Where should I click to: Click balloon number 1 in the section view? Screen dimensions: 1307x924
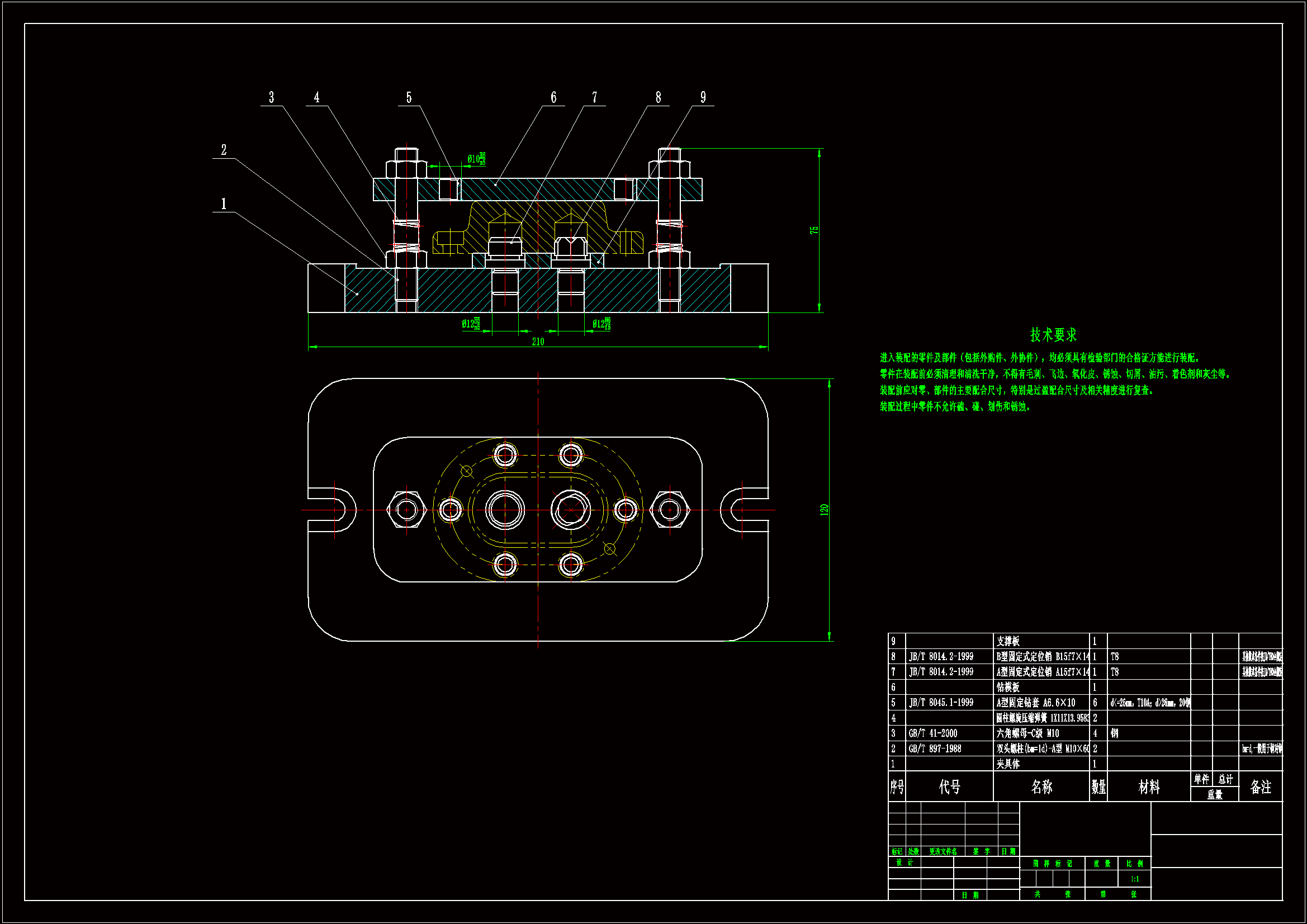(224, 204)
